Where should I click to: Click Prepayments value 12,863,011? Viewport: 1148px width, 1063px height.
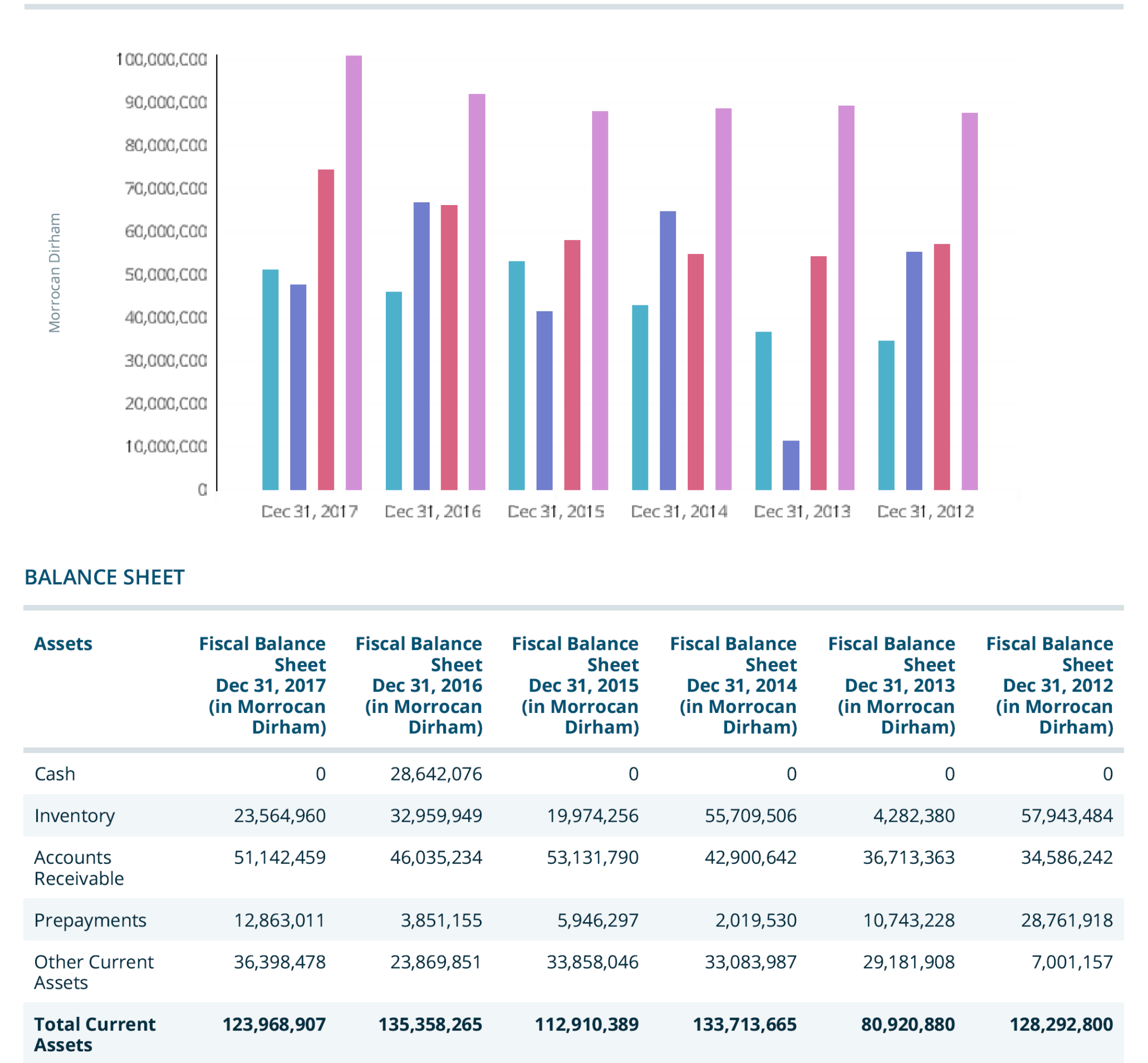tap(280, 920)
